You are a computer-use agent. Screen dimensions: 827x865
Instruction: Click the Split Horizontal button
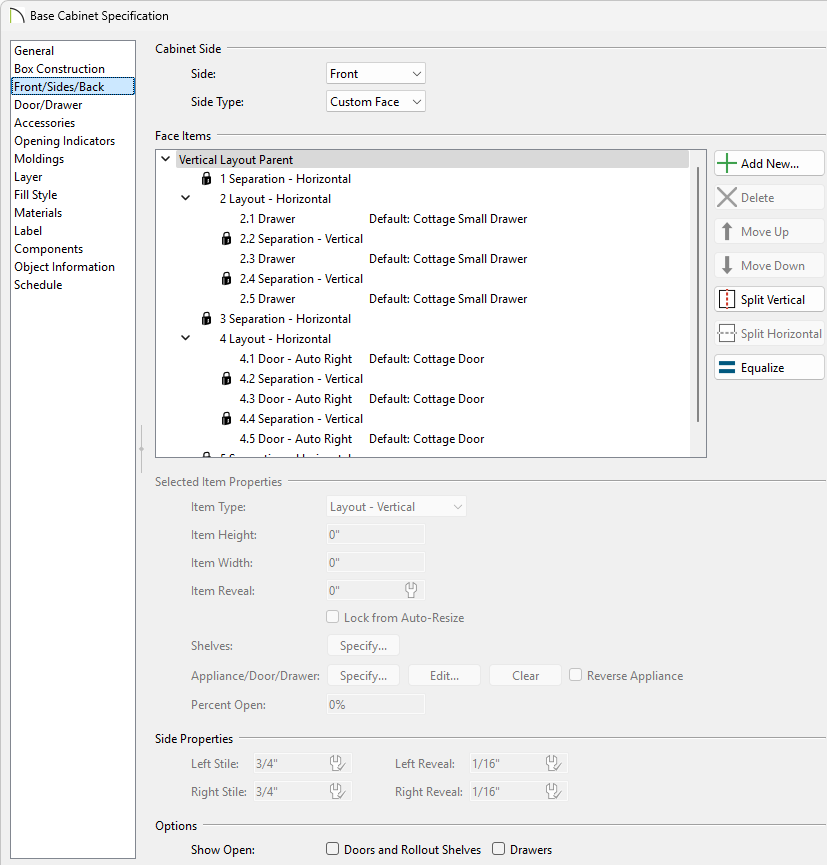pos(769,334)
